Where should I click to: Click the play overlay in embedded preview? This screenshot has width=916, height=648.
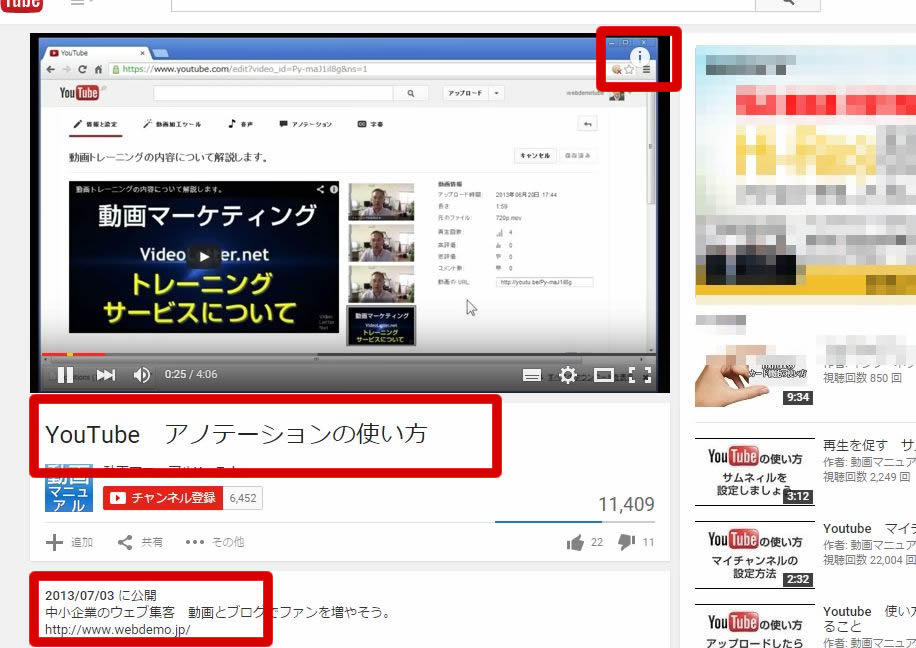click(x=203, y=256)
